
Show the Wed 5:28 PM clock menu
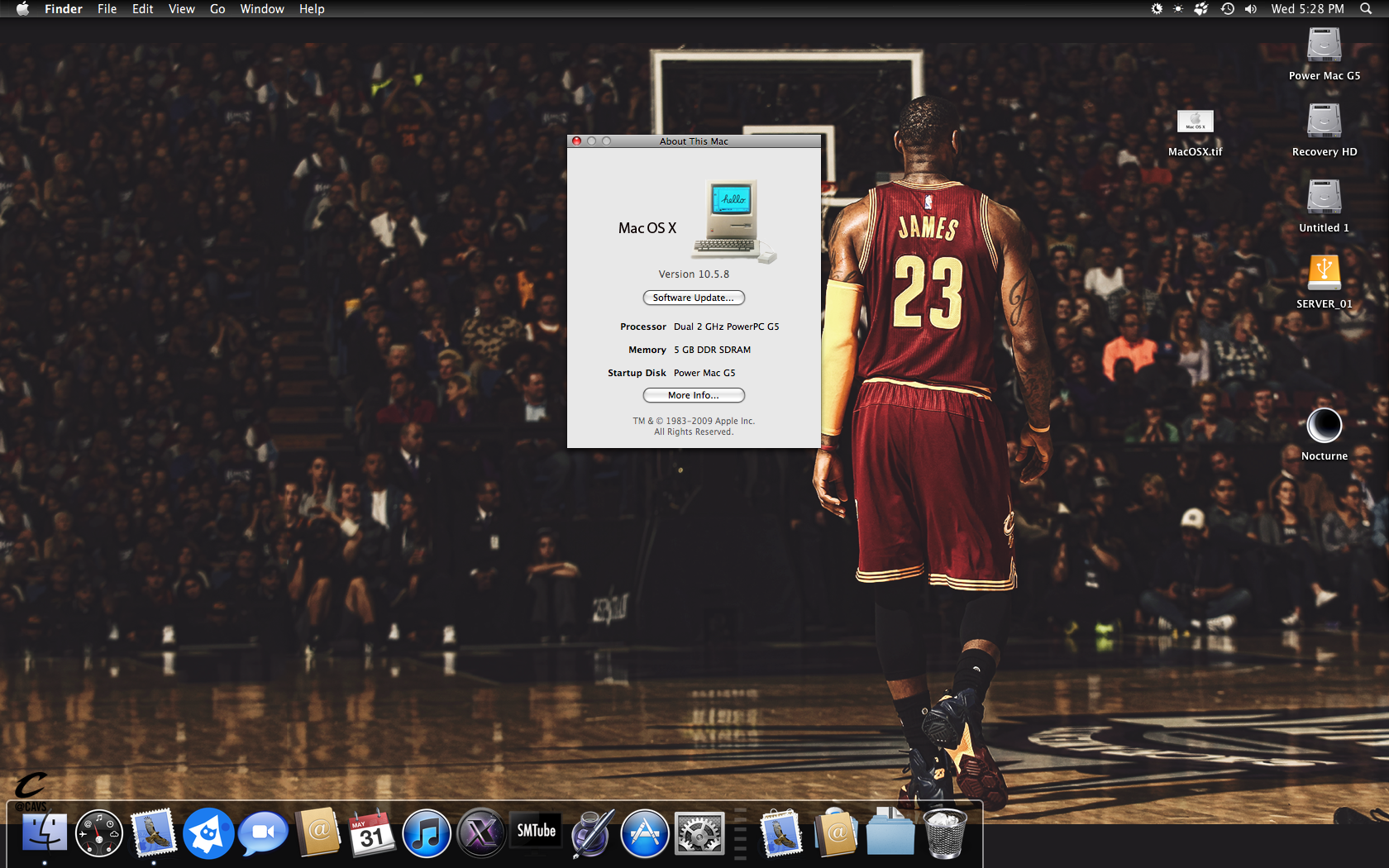1308,9
